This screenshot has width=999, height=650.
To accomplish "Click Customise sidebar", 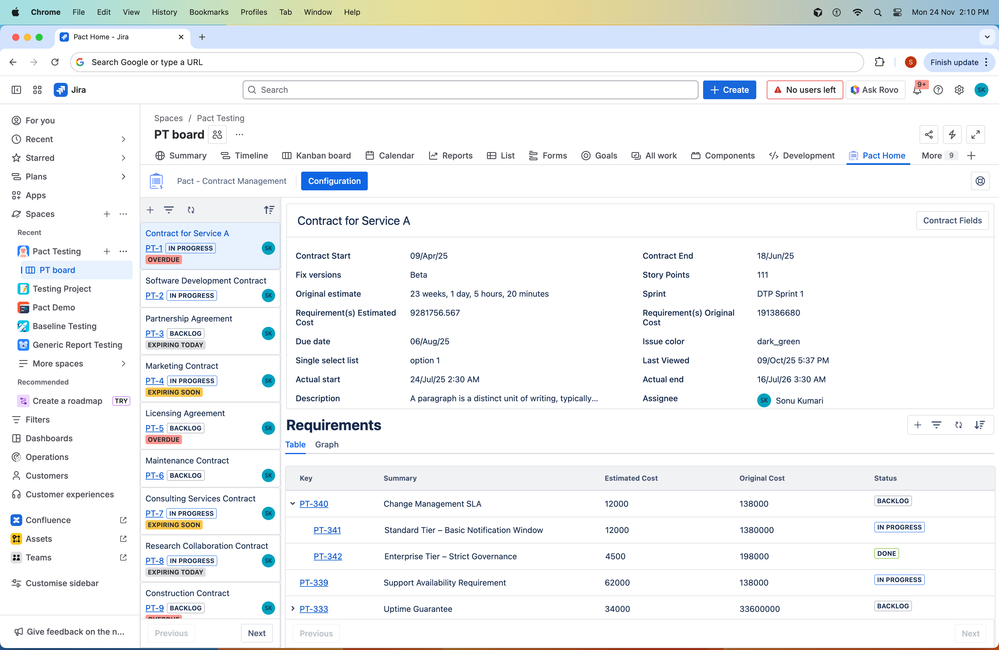I will point(62,583).
